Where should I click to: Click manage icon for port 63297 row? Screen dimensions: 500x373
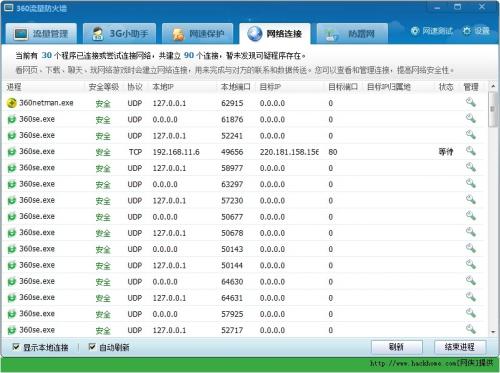pos(471,183)
